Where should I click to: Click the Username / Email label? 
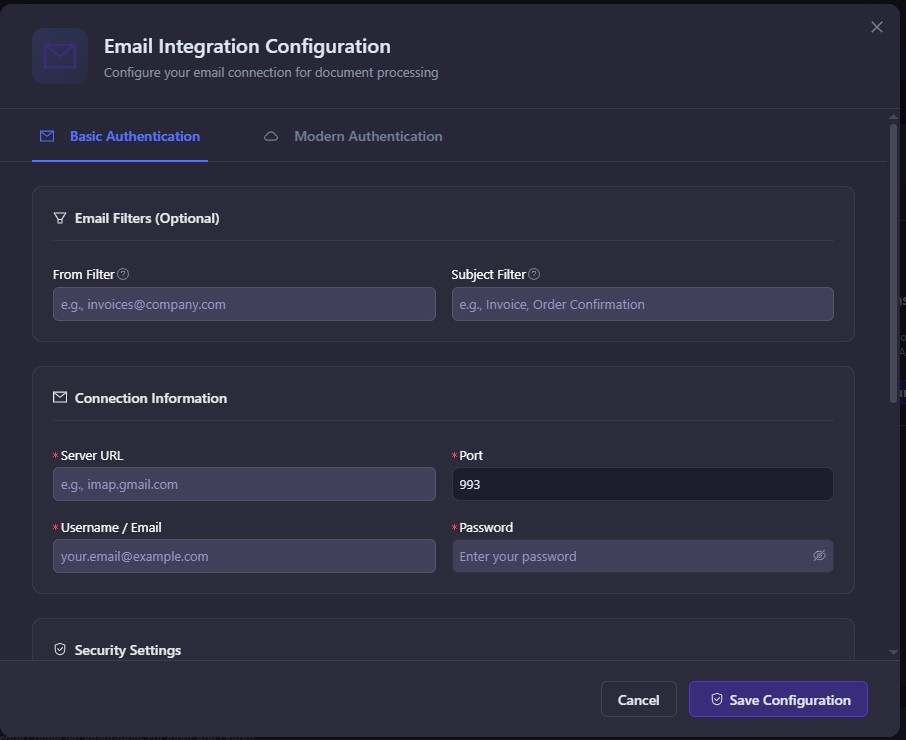click(111, 527)
